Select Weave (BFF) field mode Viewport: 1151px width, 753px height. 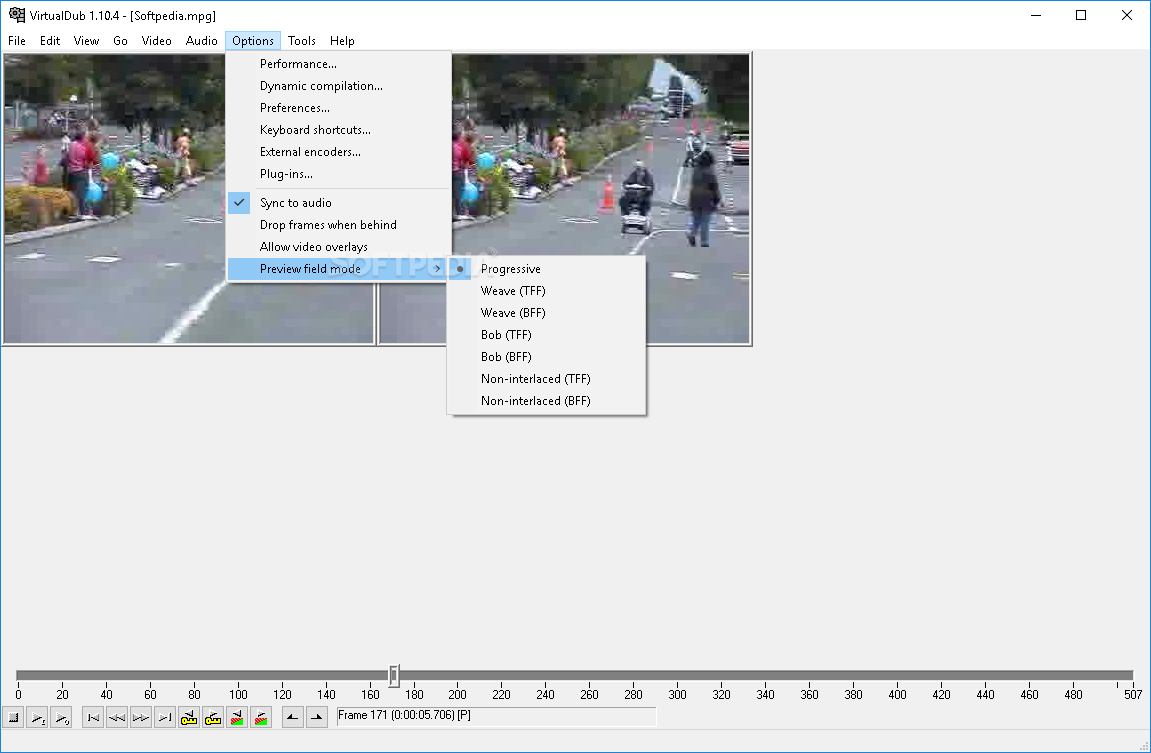[546, 313]
